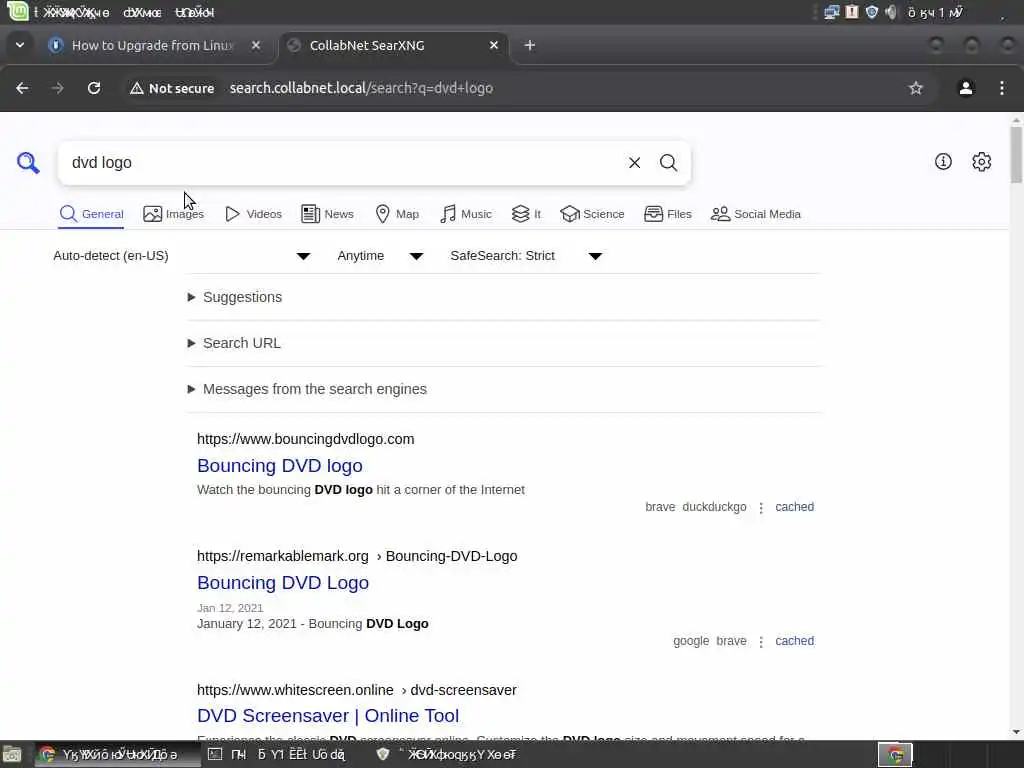Click the whitescreen.online URL text
Image resolution: width=1024 pixels, height=768 pixels.
tap(357, 690)
